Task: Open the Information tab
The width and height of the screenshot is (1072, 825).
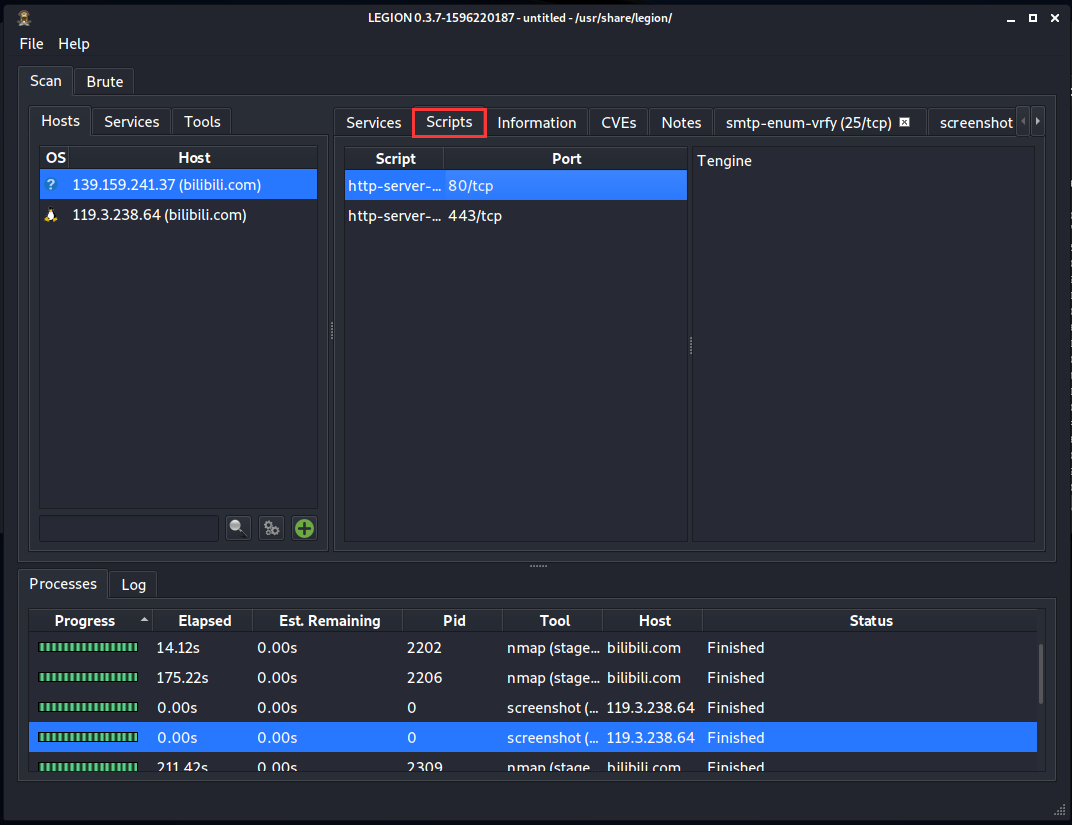Action: point(537,122)
